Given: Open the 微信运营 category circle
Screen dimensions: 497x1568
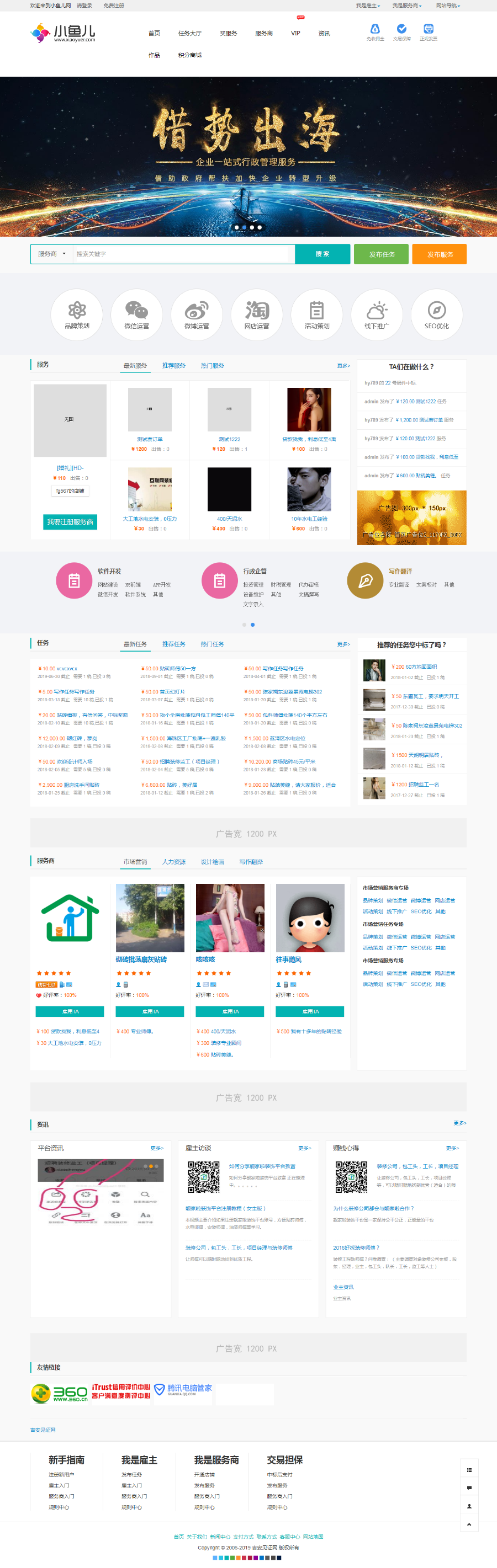Looking at the screenshot, I should [136, 314].
